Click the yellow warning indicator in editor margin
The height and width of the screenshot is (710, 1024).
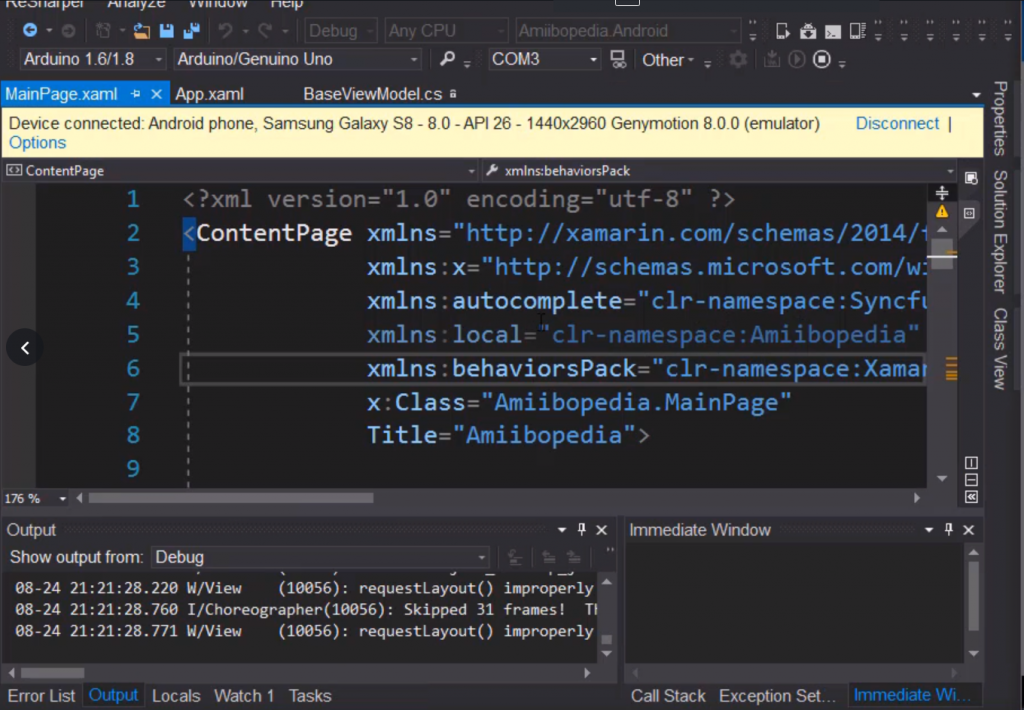(x=942, y=212)
